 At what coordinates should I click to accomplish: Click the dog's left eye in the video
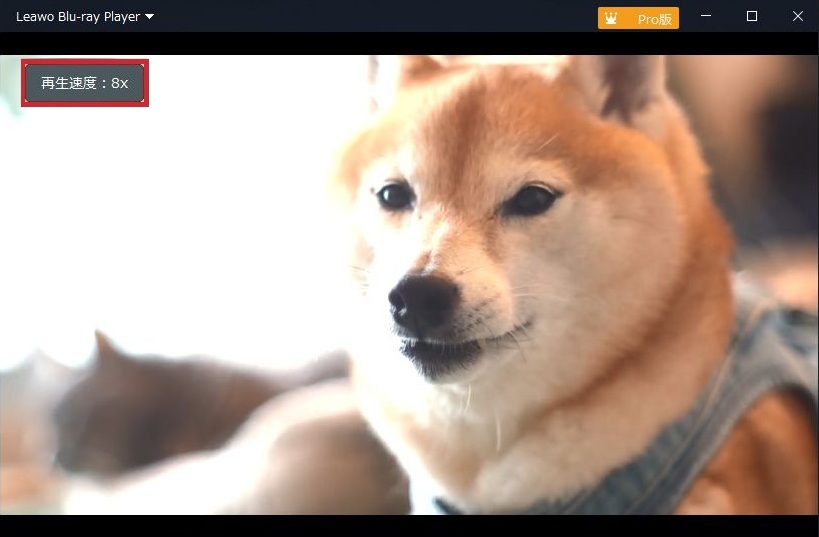point(394,195)
